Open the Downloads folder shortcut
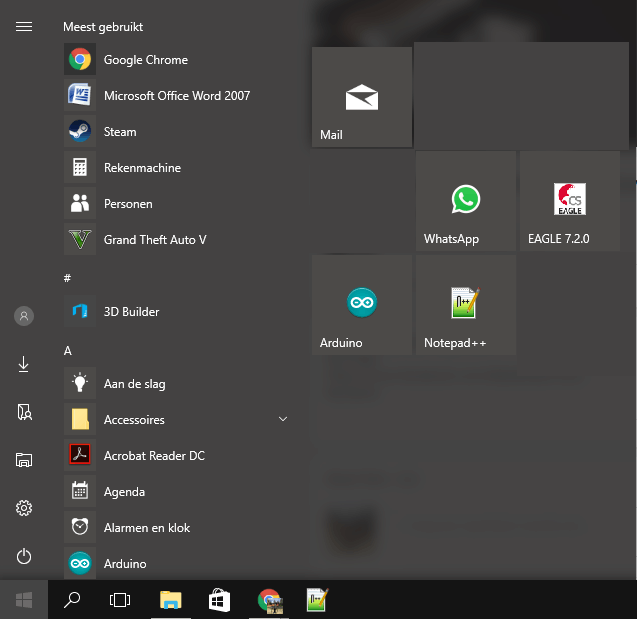This screenshot has height=619, width=637. point(24,364)
